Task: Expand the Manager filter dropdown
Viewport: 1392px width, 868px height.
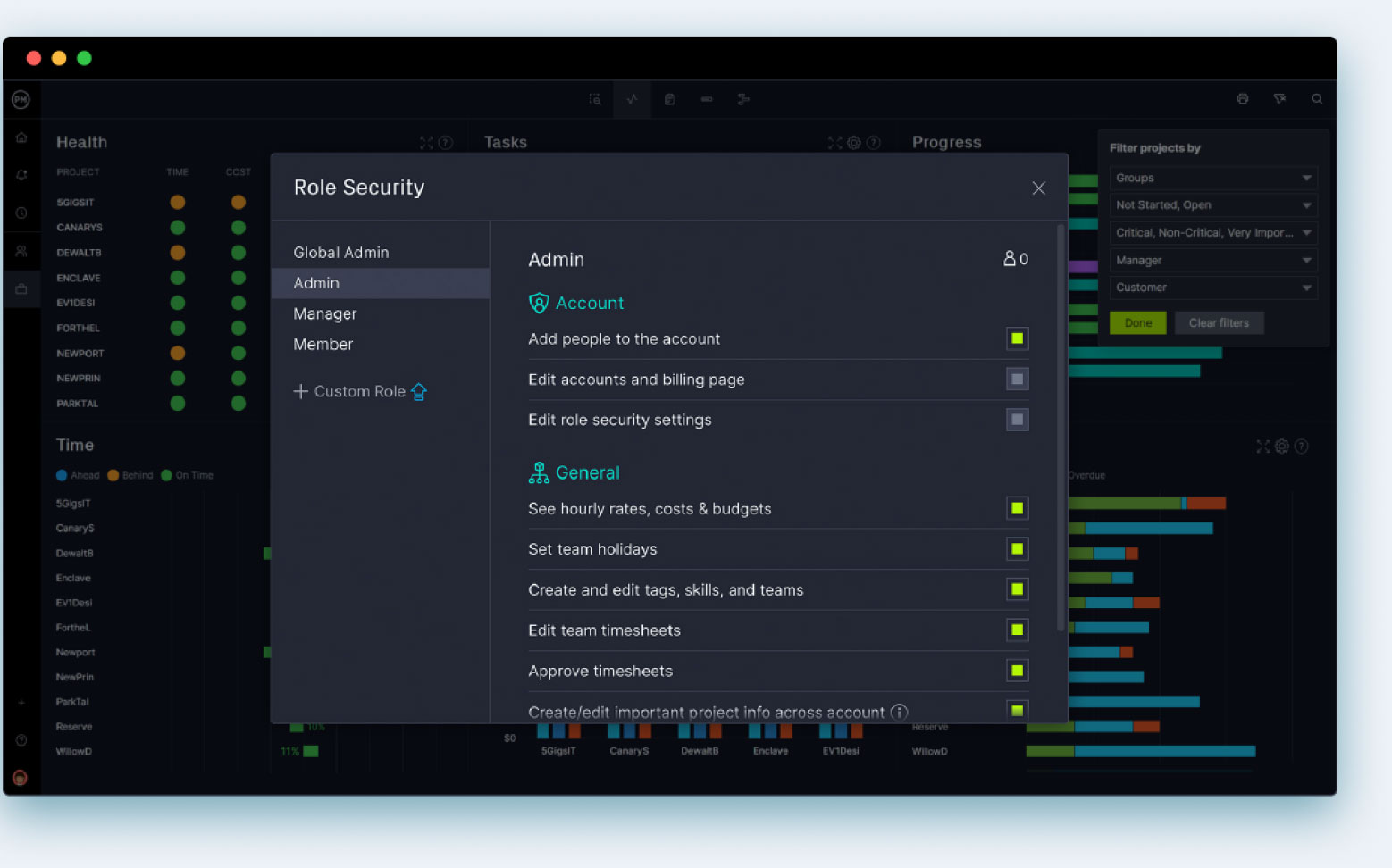Action: click(x=1212, y=260)
